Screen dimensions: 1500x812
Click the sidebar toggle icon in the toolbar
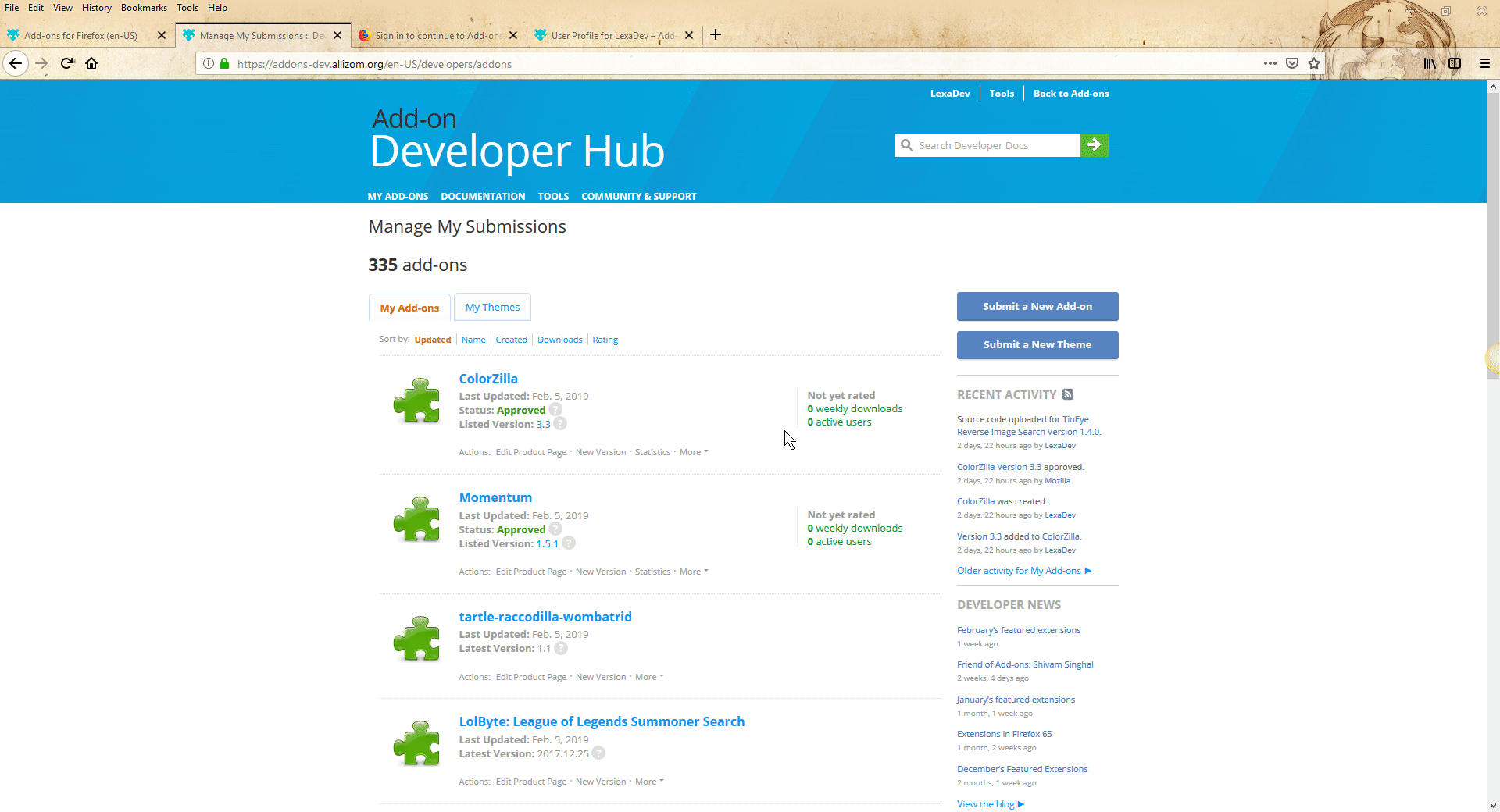[1455, 63]
